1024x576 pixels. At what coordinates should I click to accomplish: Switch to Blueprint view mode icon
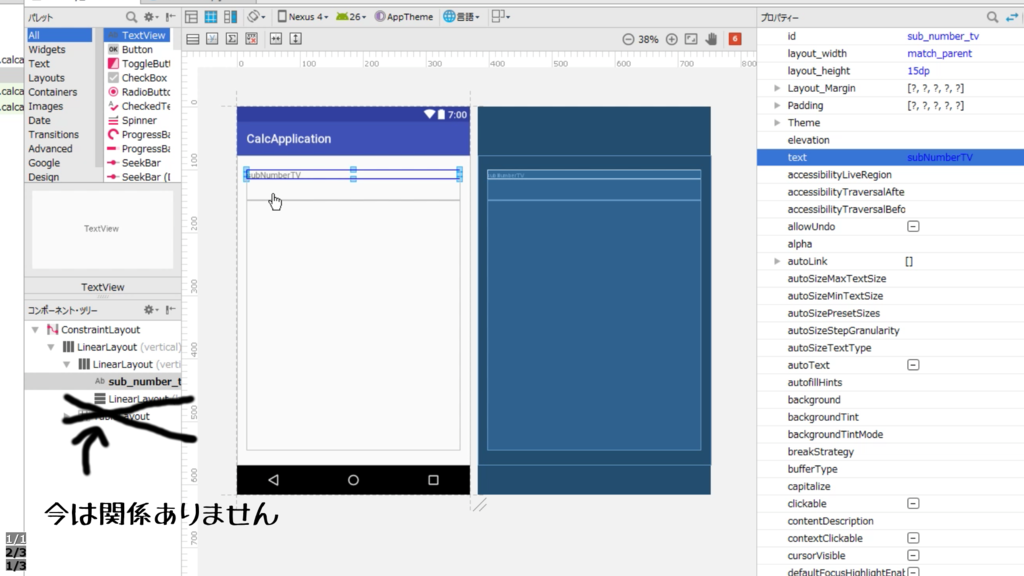(211, 17)
